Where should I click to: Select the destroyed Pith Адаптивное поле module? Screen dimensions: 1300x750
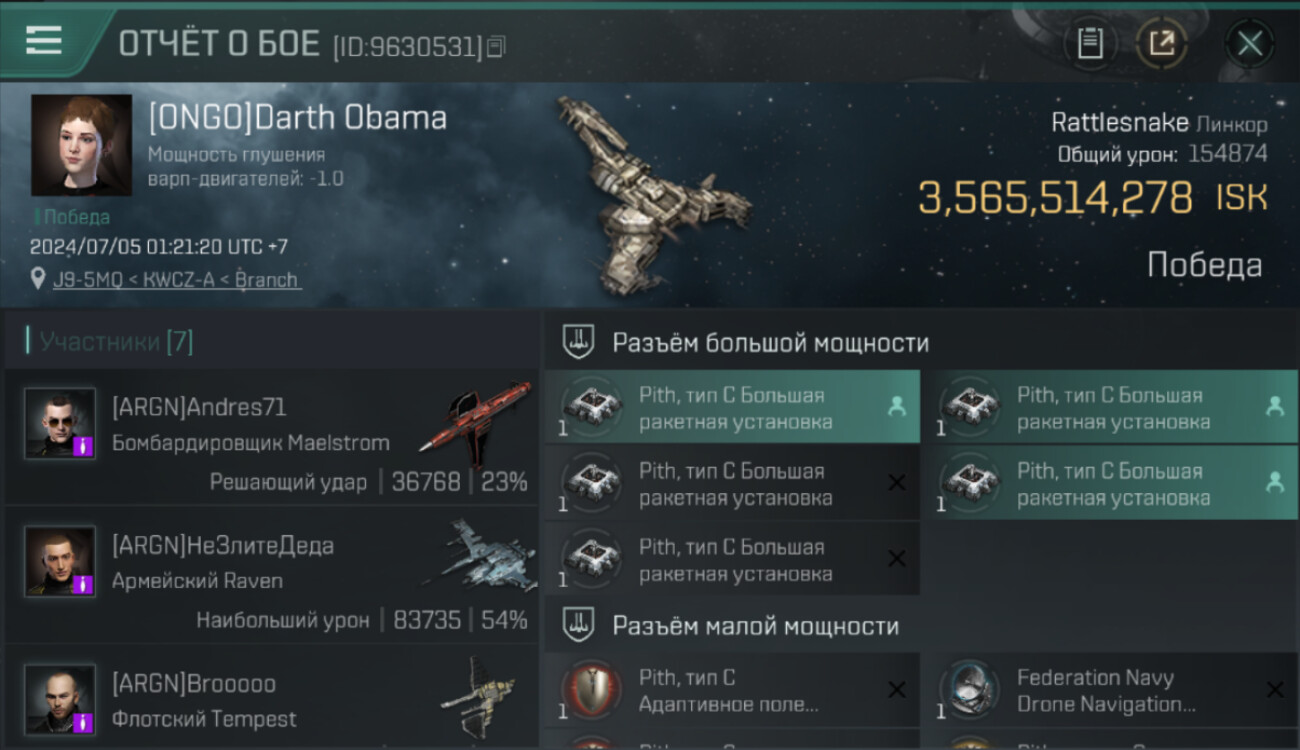(x=732, y=690)
